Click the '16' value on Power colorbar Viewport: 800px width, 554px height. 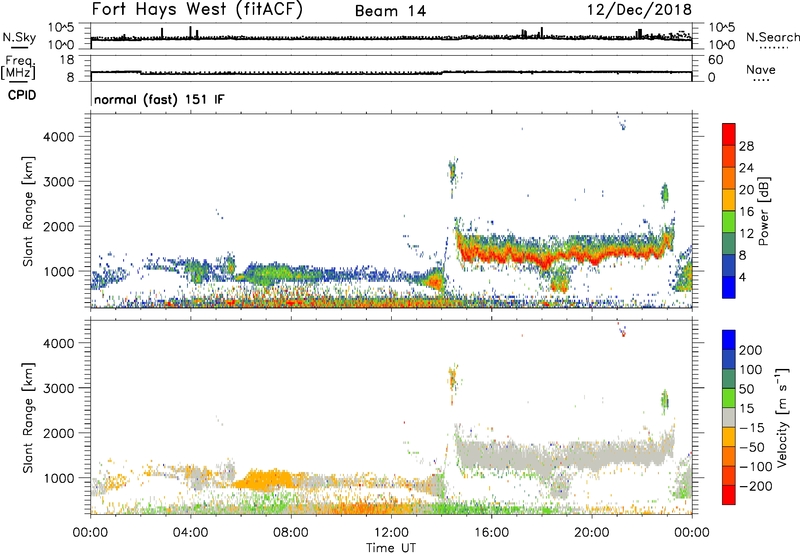point(746,212)
